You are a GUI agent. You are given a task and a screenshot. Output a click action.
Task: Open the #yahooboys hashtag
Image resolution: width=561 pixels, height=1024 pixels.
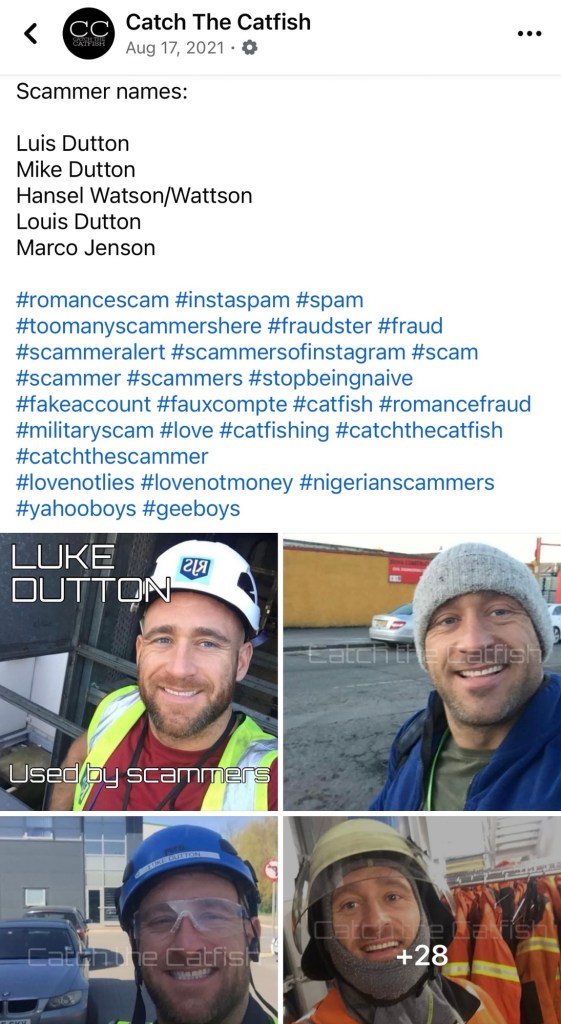[75, 509]
